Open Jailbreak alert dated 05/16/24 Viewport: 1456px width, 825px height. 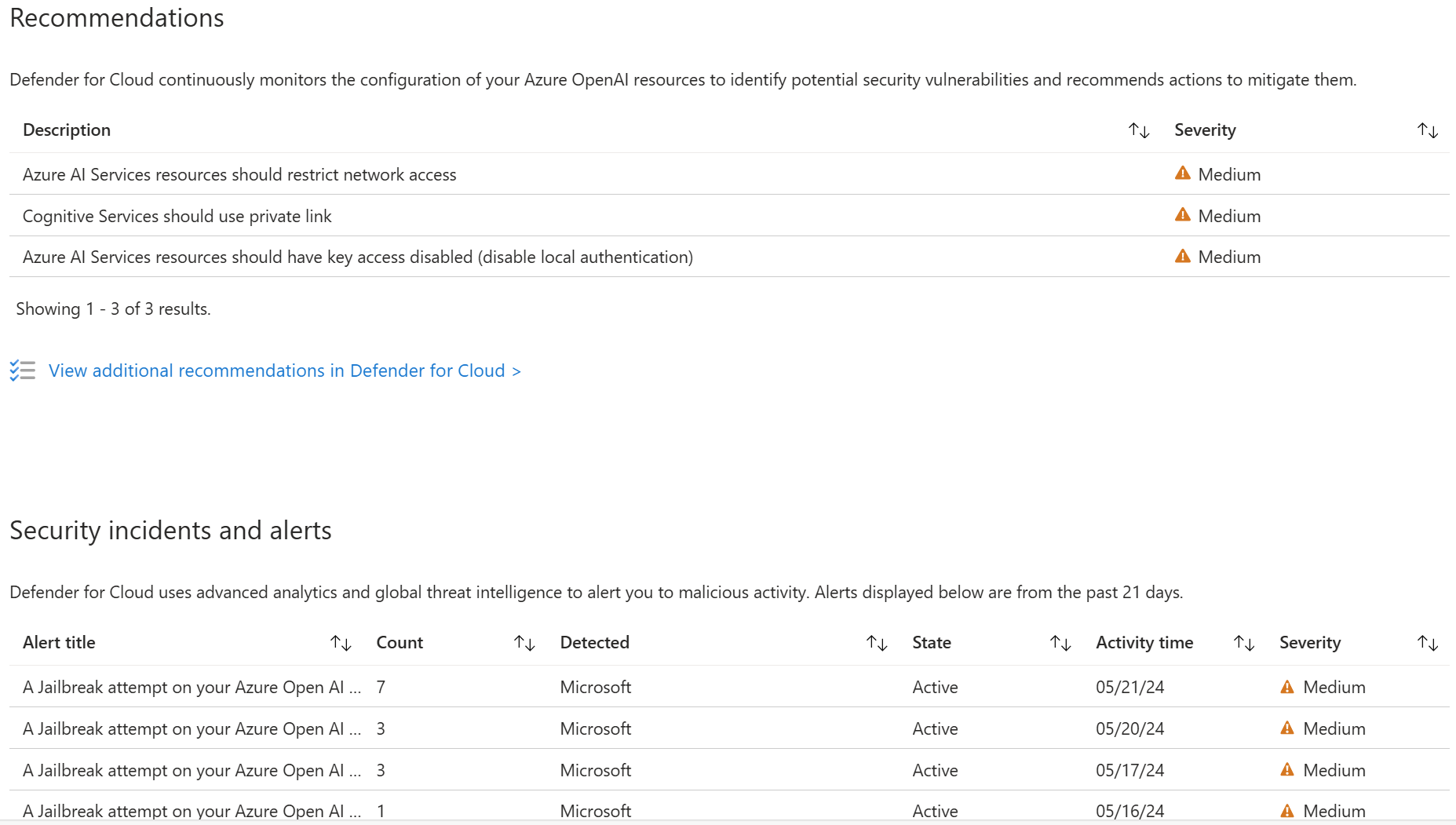point(192,810)
